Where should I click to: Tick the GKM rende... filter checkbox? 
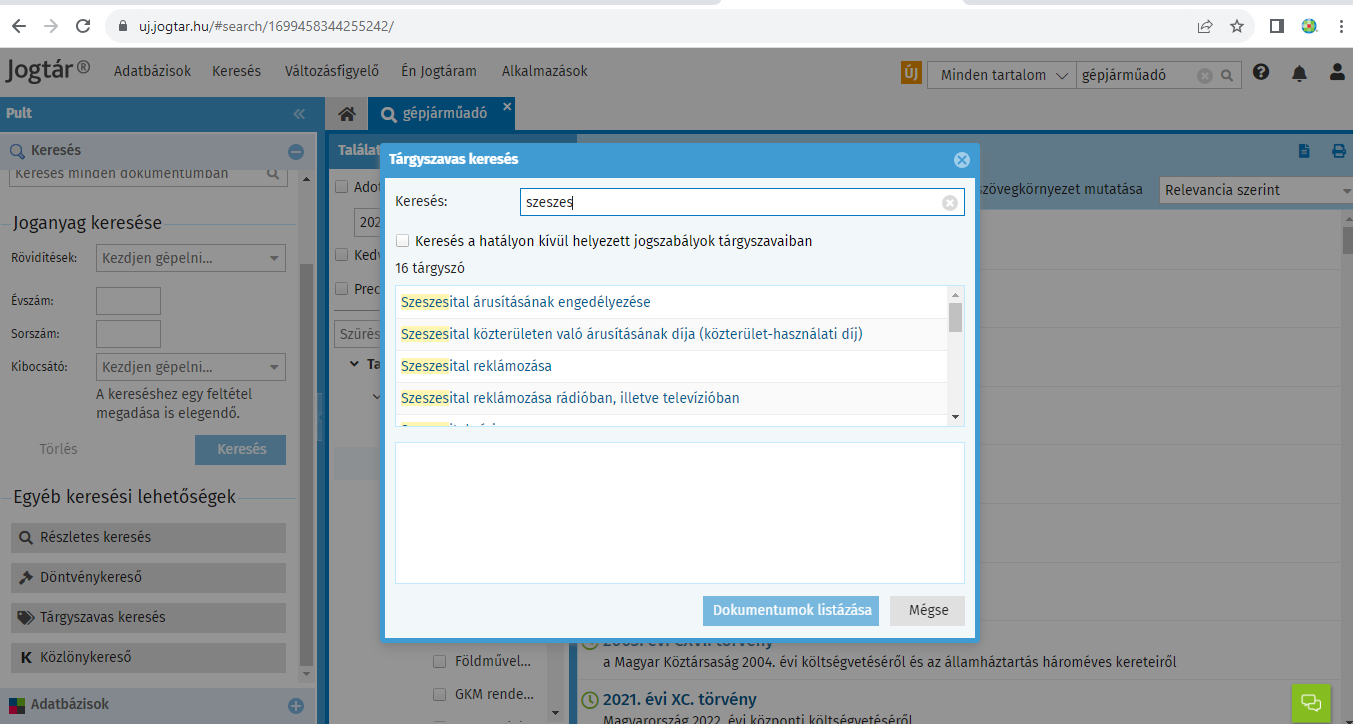(x=439, y=694)
